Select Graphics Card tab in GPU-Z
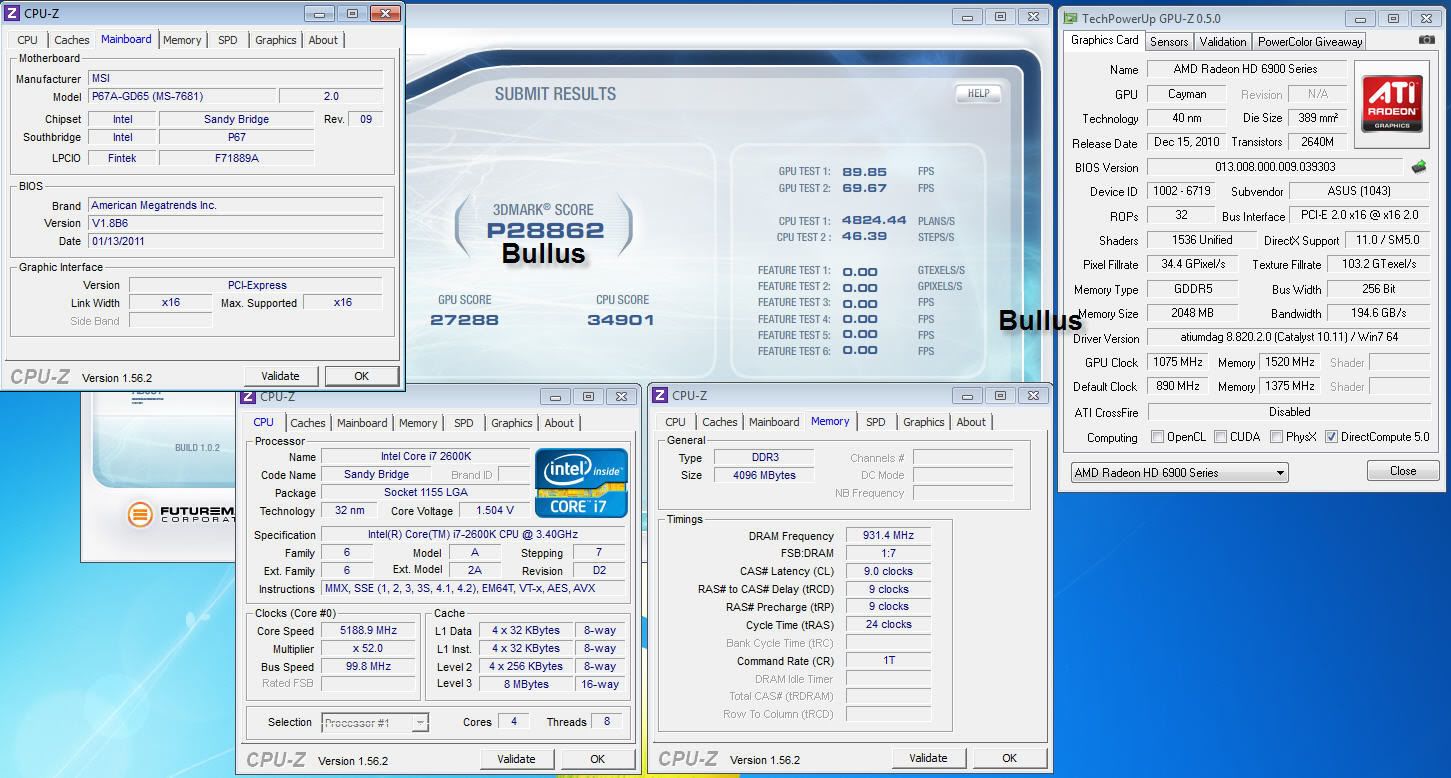The height and width of the screenshot is (778, 1451). click(x=1104, y=40)
